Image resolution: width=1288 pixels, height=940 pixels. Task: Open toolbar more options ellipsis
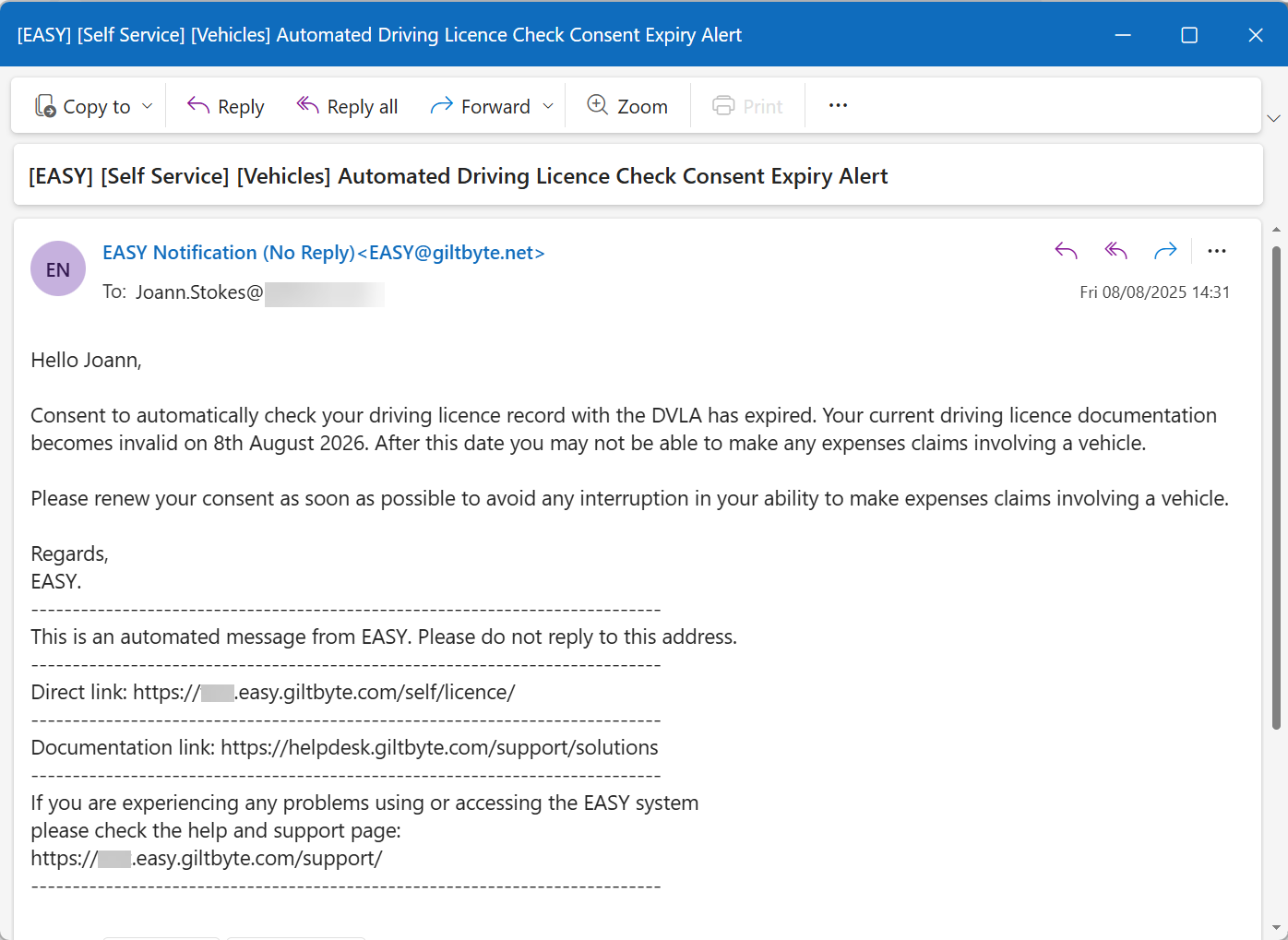click(x=838, y=105)
